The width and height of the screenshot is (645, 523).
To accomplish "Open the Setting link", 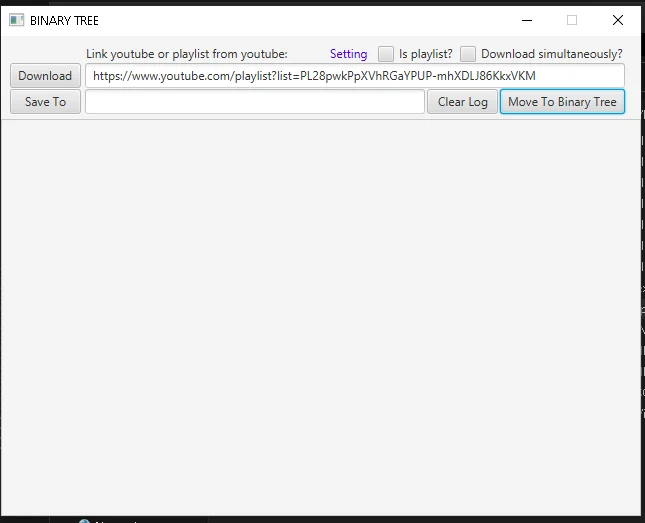I will click(348, 54).
